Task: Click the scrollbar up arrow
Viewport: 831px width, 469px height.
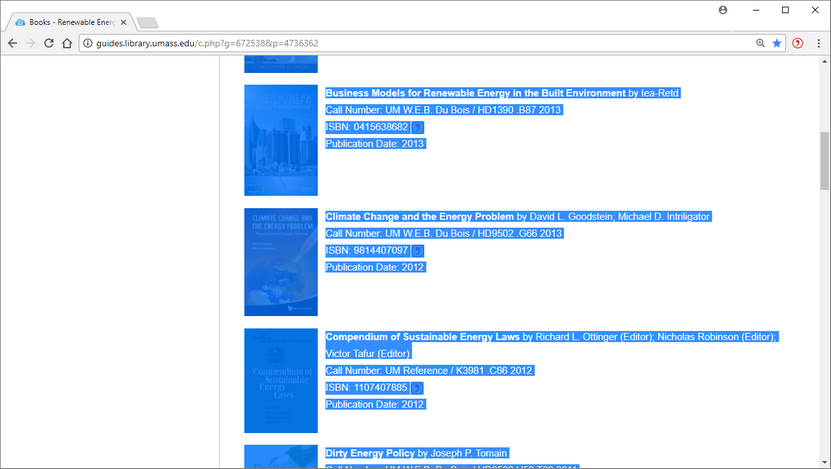Action: 824,61
